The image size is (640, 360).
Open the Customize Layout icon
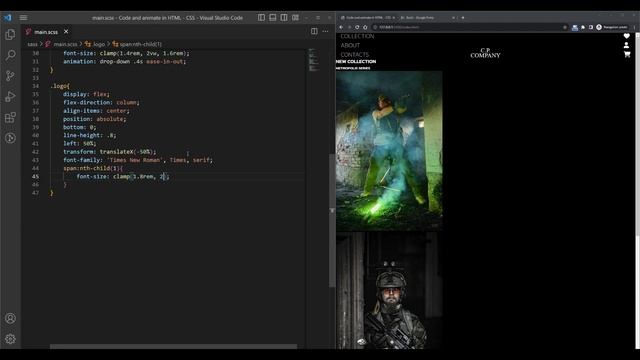(295, 18)
